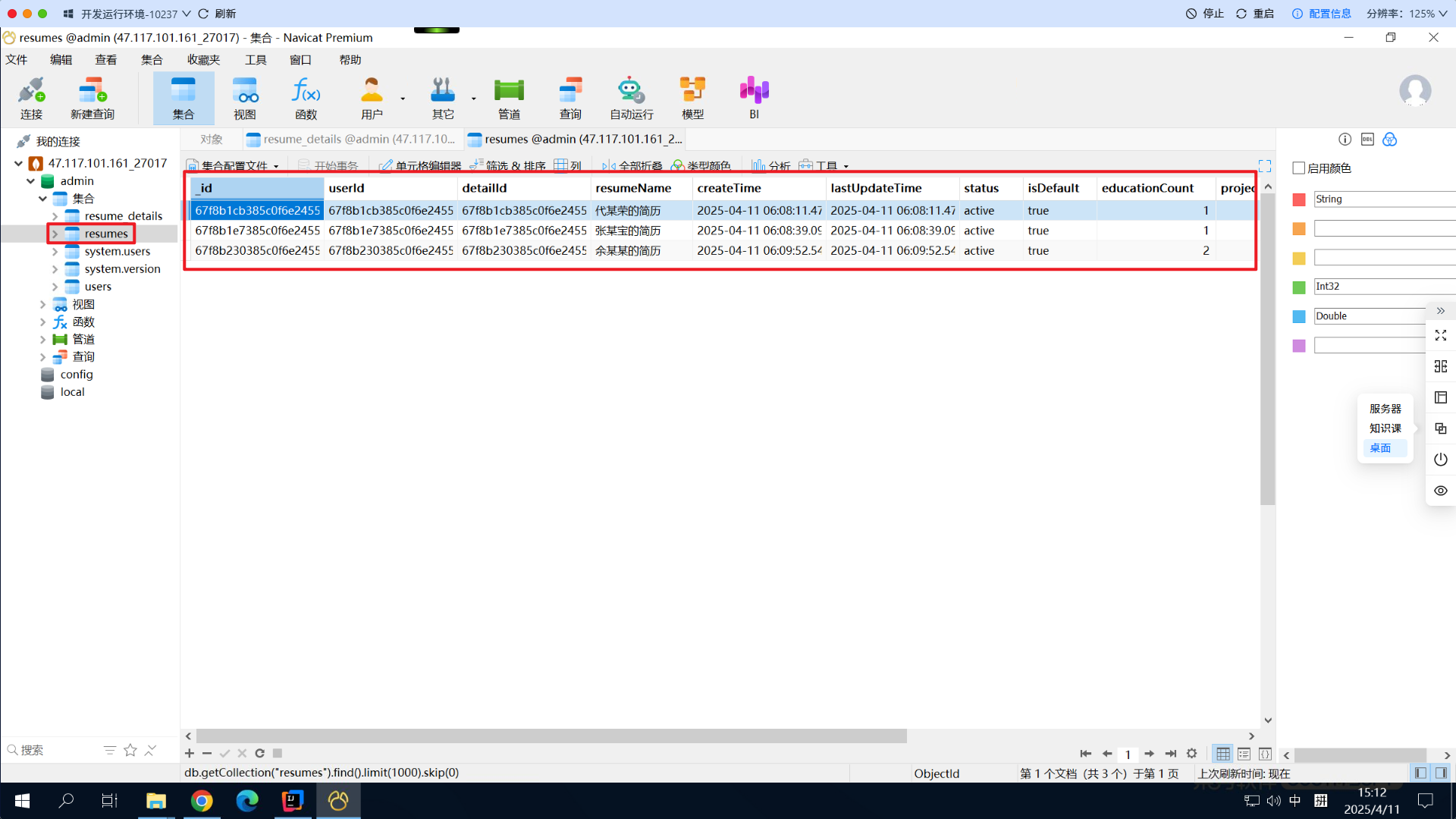The height and width of the screenshot is (819, 1456).
Task: Open the 管道 (Pipeline) toolbar icon
Action: point(509,99)
